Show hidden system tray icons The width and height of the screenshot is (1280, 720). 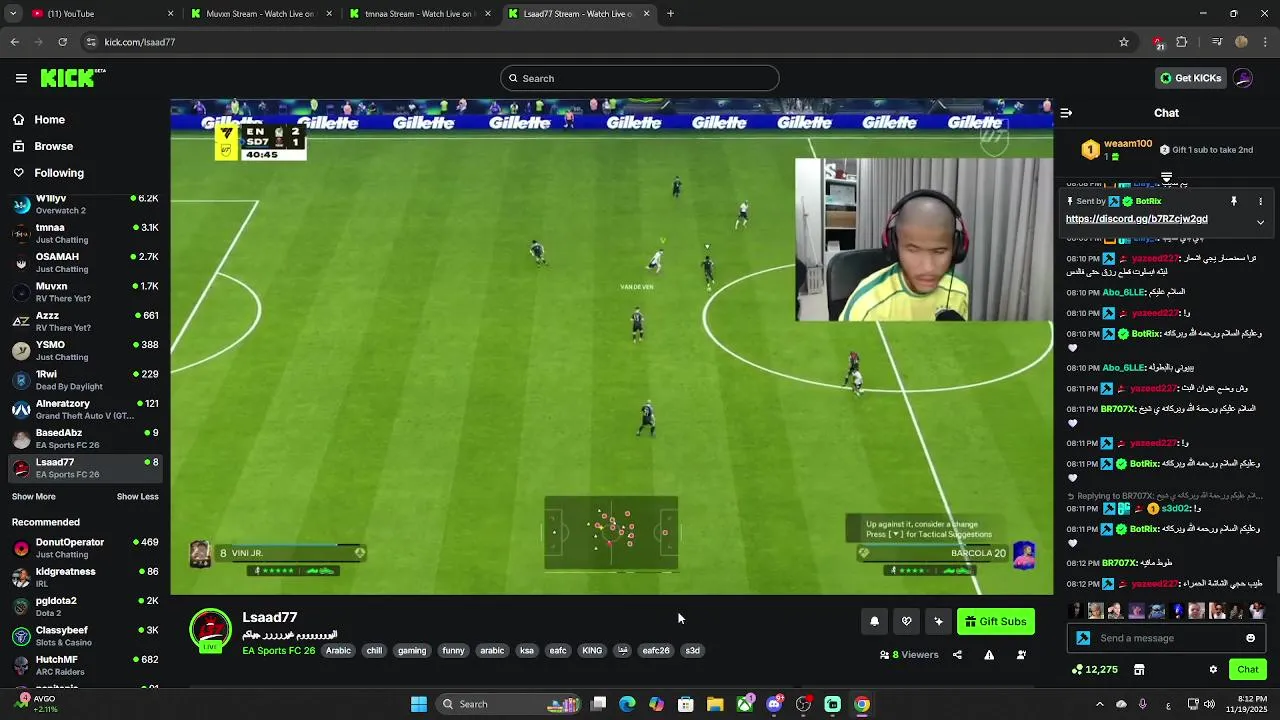[x=1099, y=704]
